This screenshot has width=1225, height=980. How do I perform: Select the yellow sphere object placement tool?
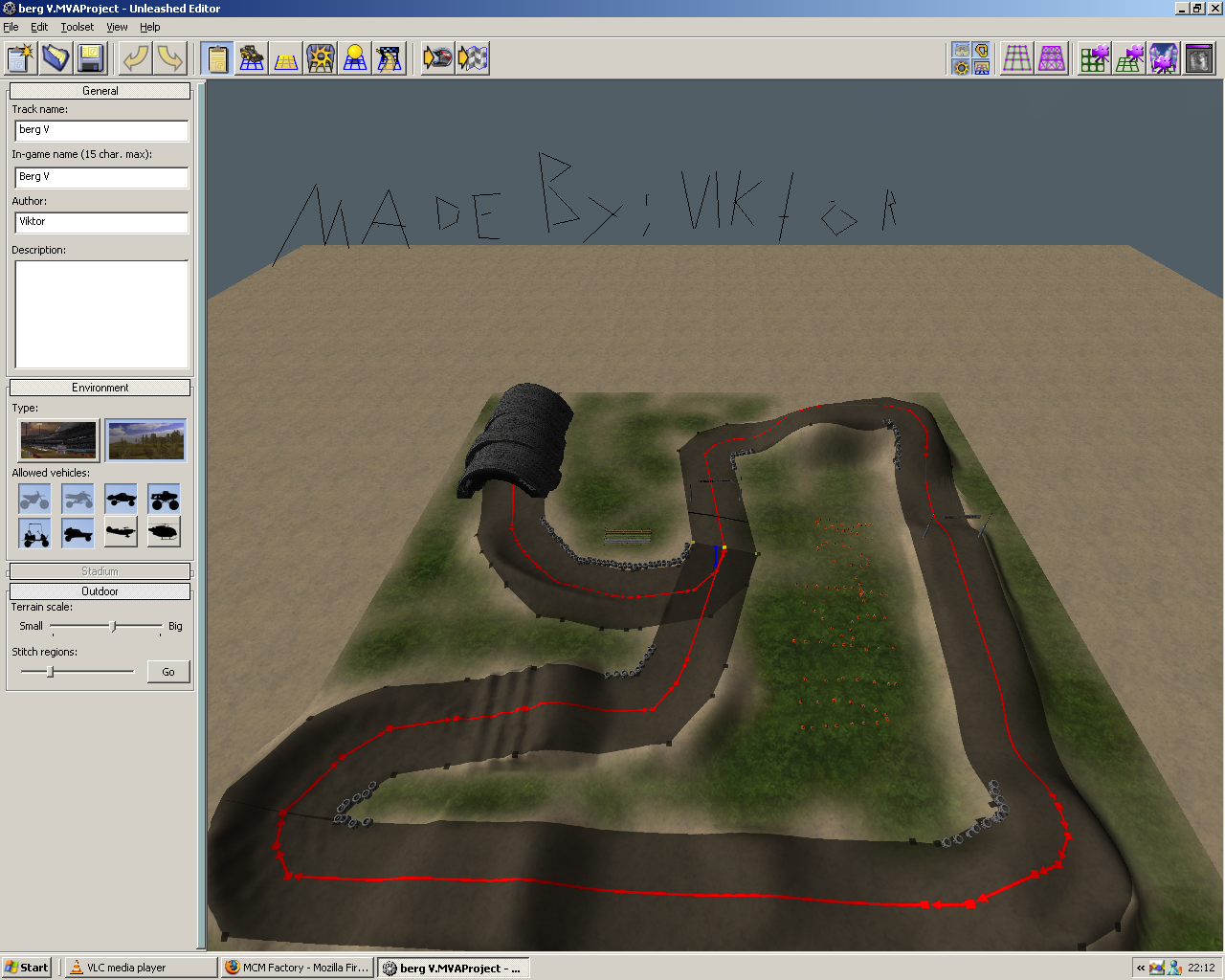(355, 59)
